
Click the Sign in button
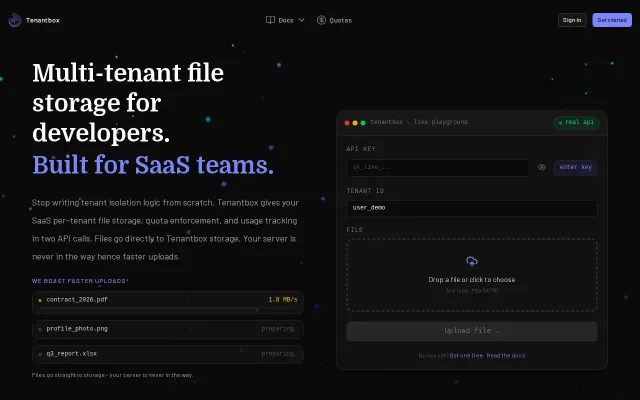(572, 20)
